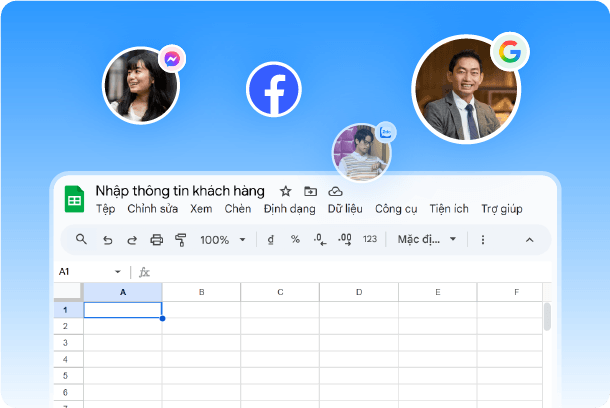Click the move to folder icon
Image resolution: width=610 pixels, height=408 pixels.
[310, 191]
